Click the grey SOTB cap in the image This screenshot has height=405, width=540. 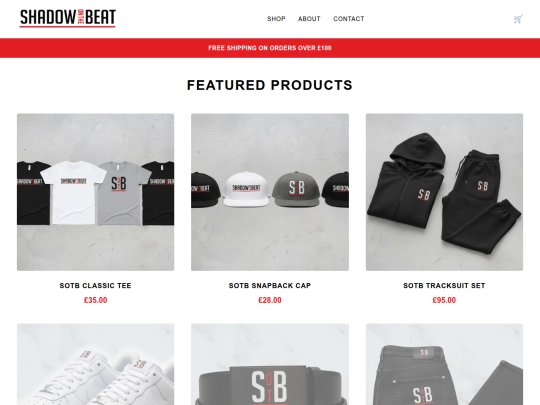click(x=296, y=189)
